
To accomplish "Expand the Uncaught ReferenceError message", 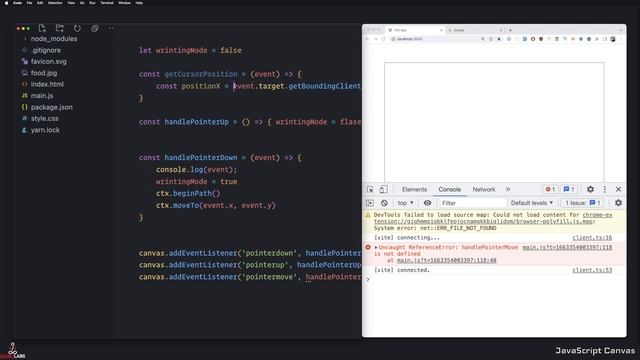I will point(376,247).
